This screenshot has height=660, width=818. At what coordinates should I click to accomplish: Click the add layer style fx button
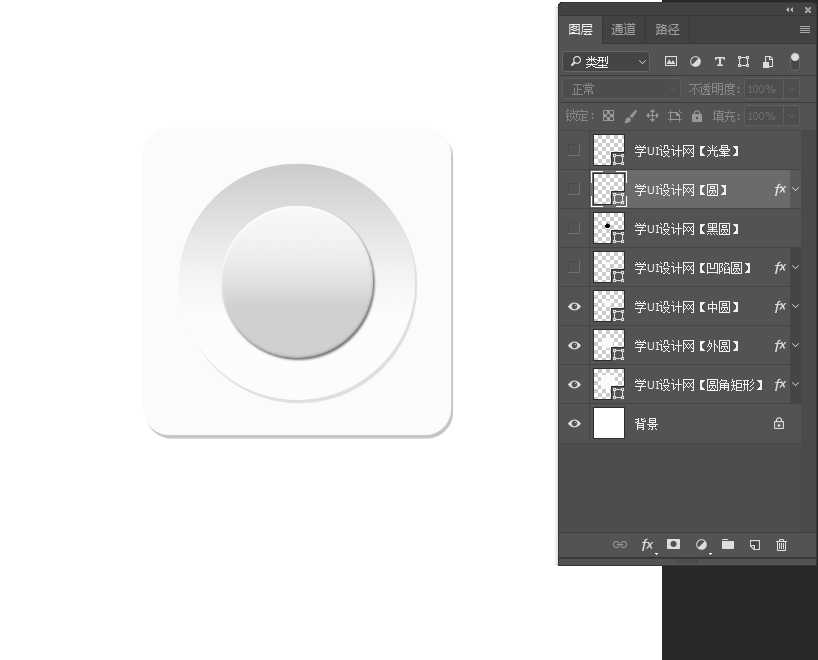point(647,545)
